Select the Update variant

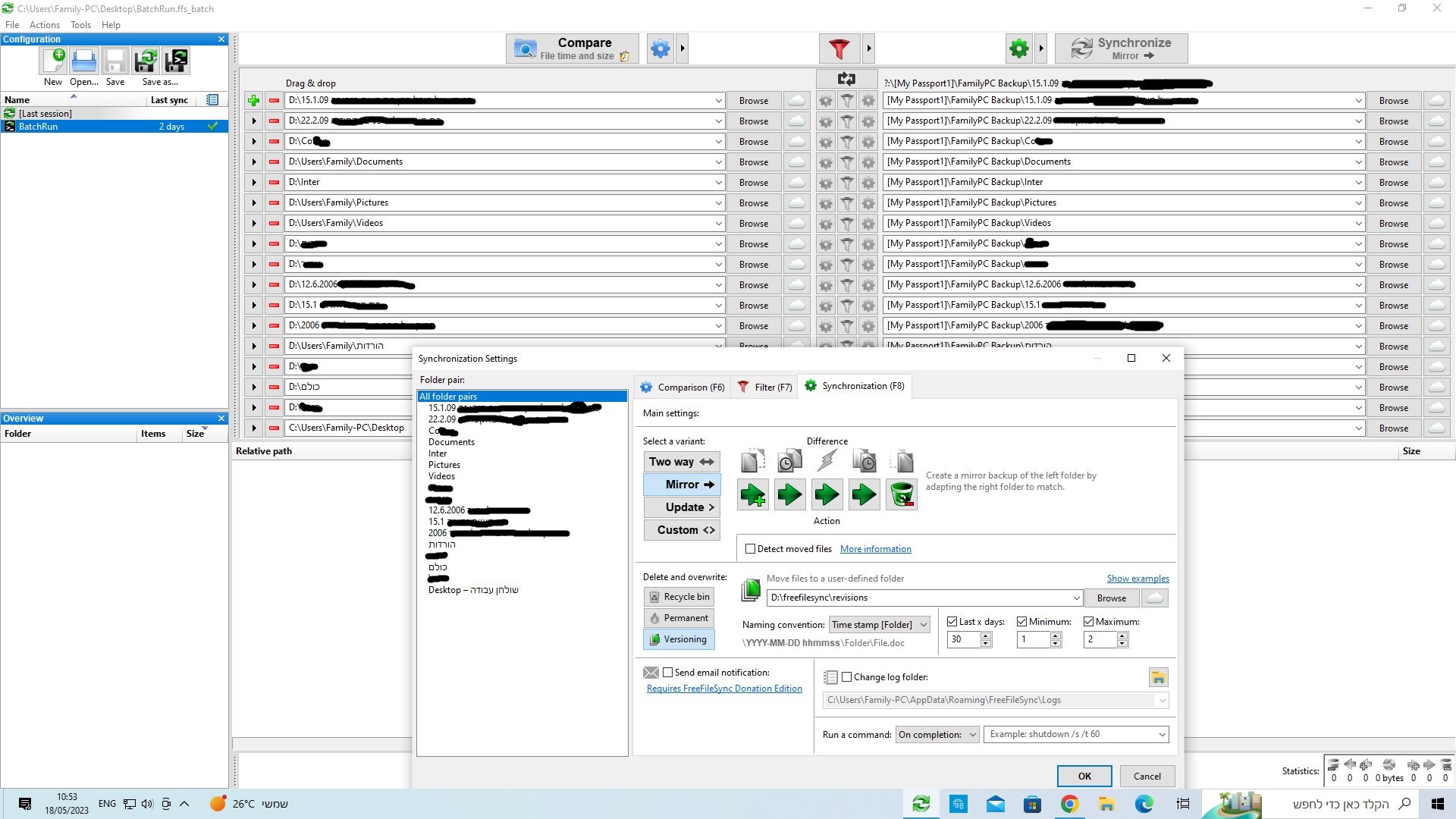pos(682,507)
